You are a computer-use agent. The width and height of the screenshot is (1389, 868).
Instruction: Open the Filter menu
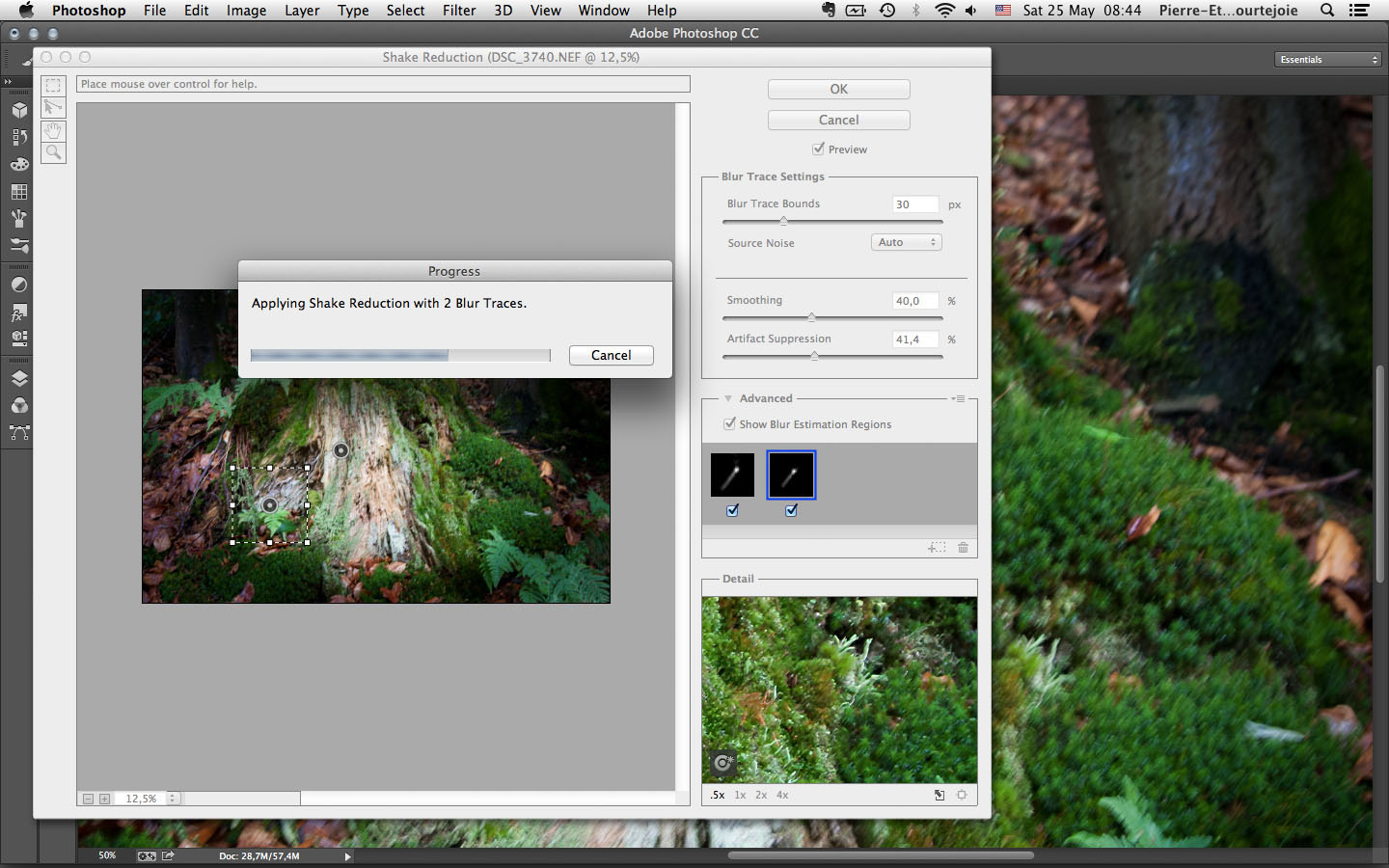pos(459,11)
